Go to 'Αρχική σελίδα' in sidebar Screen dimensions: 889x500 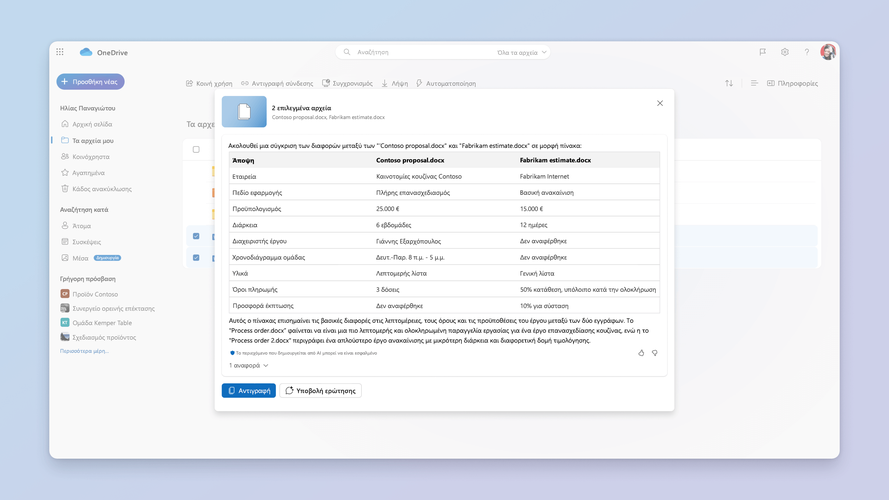(90, 124)
